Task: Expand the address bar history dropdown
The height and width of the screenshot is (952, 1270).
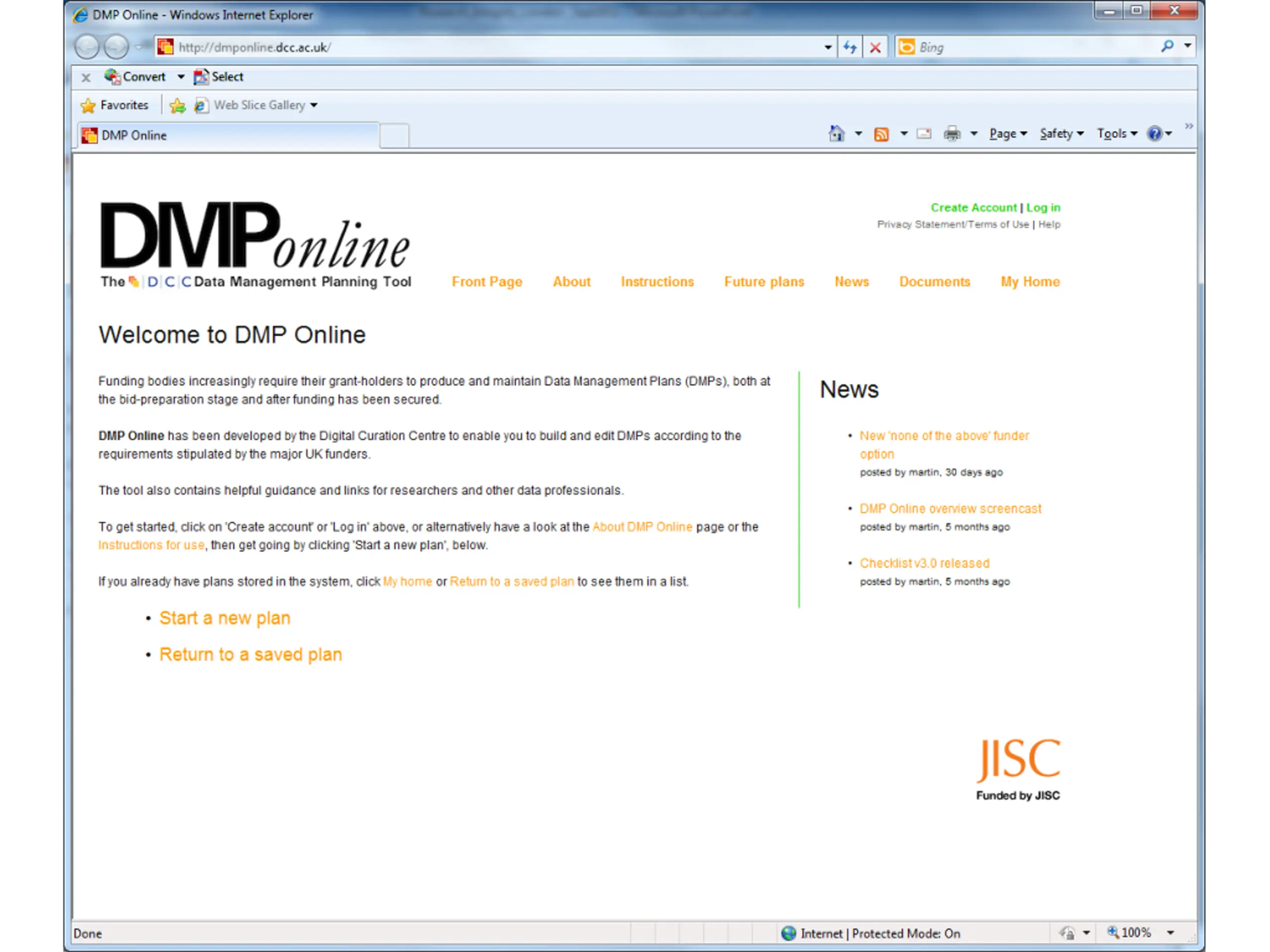Action: (x=828, y=47)
